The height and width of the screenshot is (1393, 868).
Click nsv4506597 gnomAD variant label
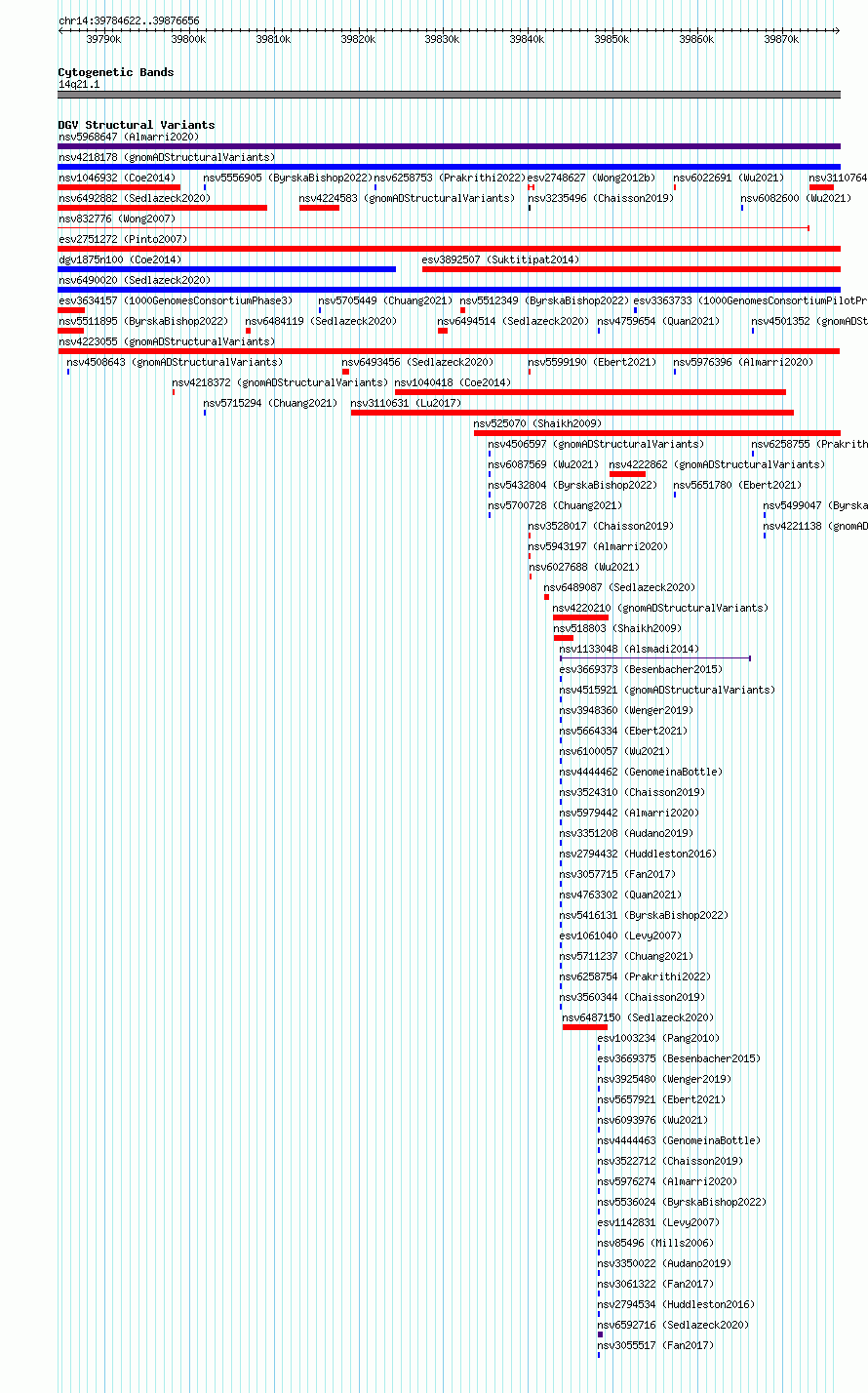tap(596, 444)
